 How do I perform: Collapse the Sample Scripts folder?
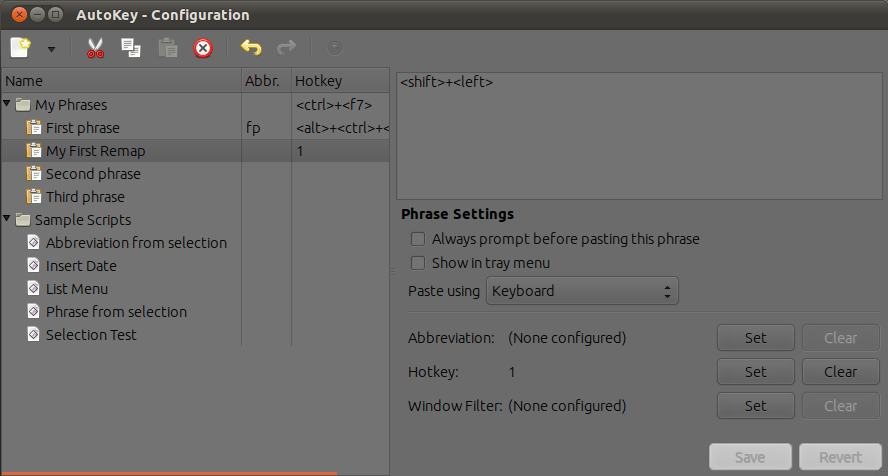click(x=7, y=218)
